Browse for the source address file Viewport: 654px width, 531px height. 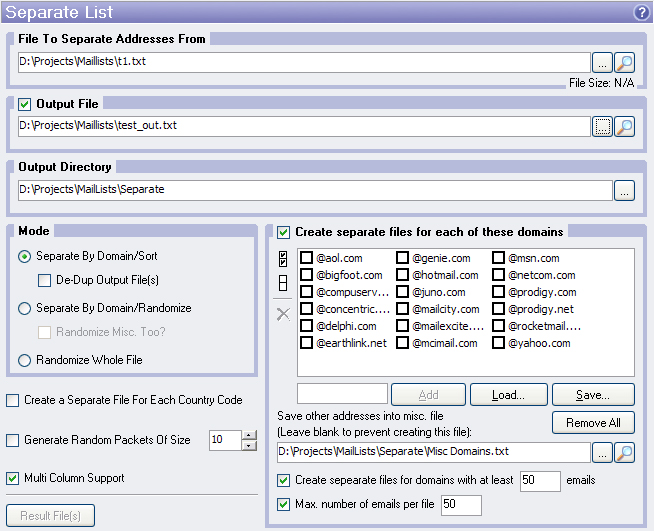click(x=602, y=62)
